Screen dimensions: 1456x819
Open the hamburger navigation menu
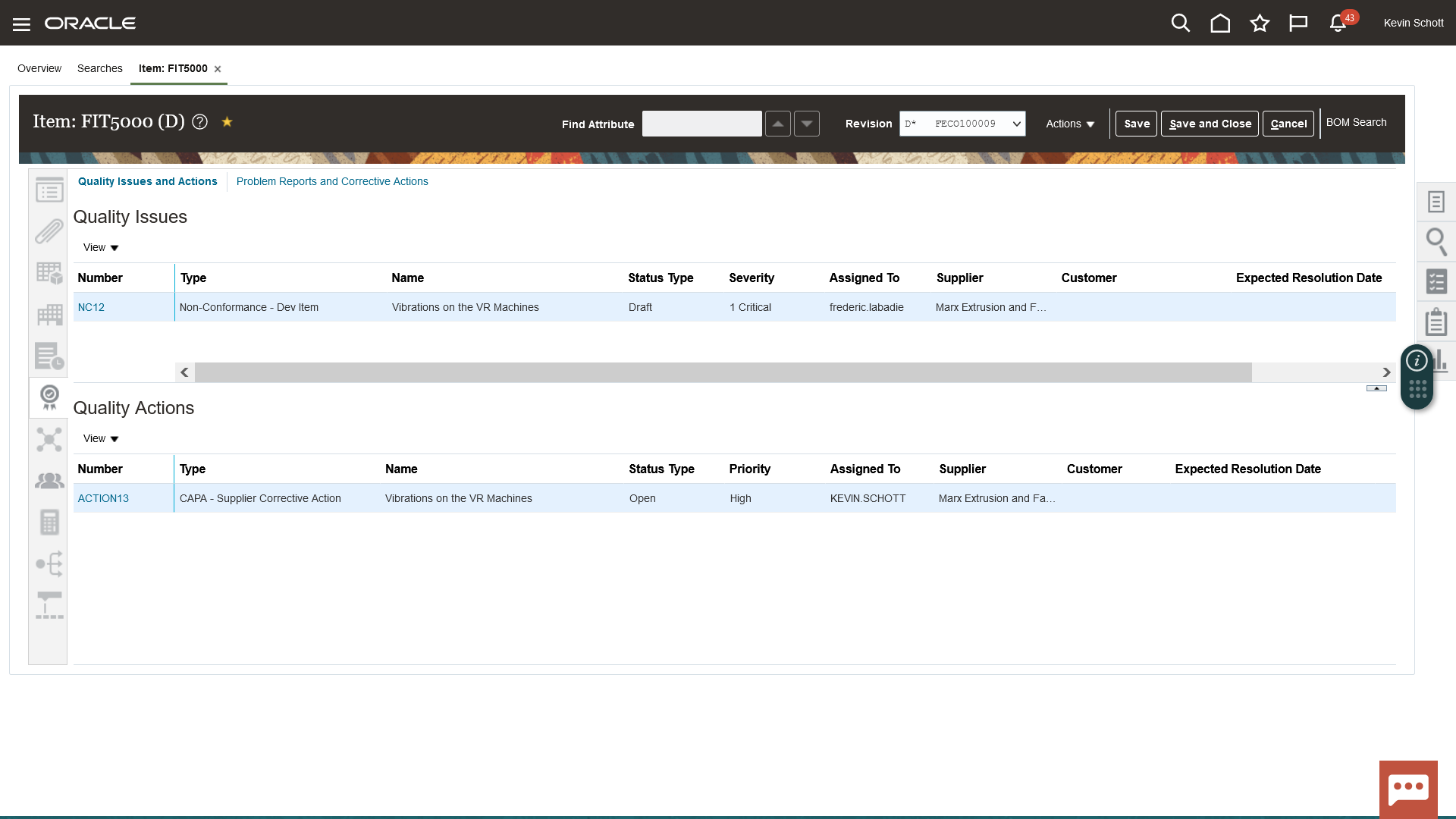pyautogui.click(x=21, y=24)
